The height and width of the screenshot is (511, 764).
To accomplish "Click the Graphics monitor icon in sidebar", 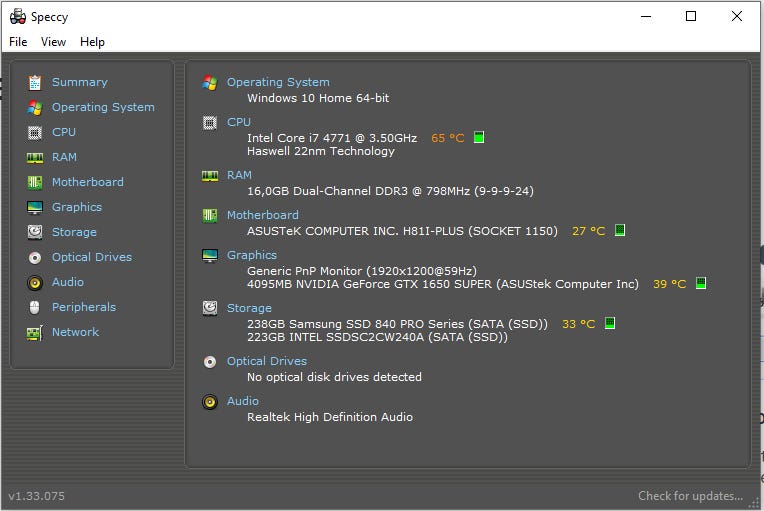I will (35, 208).
